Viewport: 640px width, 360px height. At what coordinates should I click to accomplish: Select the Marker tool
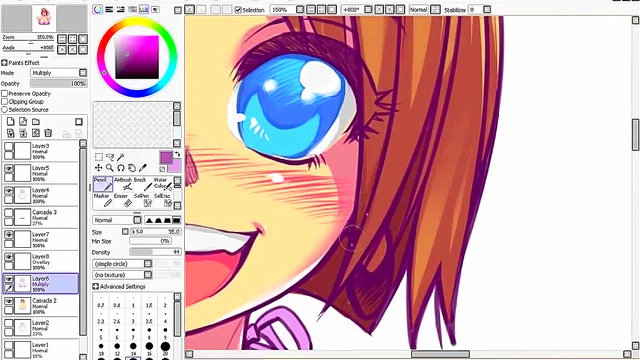click(103, 200)
